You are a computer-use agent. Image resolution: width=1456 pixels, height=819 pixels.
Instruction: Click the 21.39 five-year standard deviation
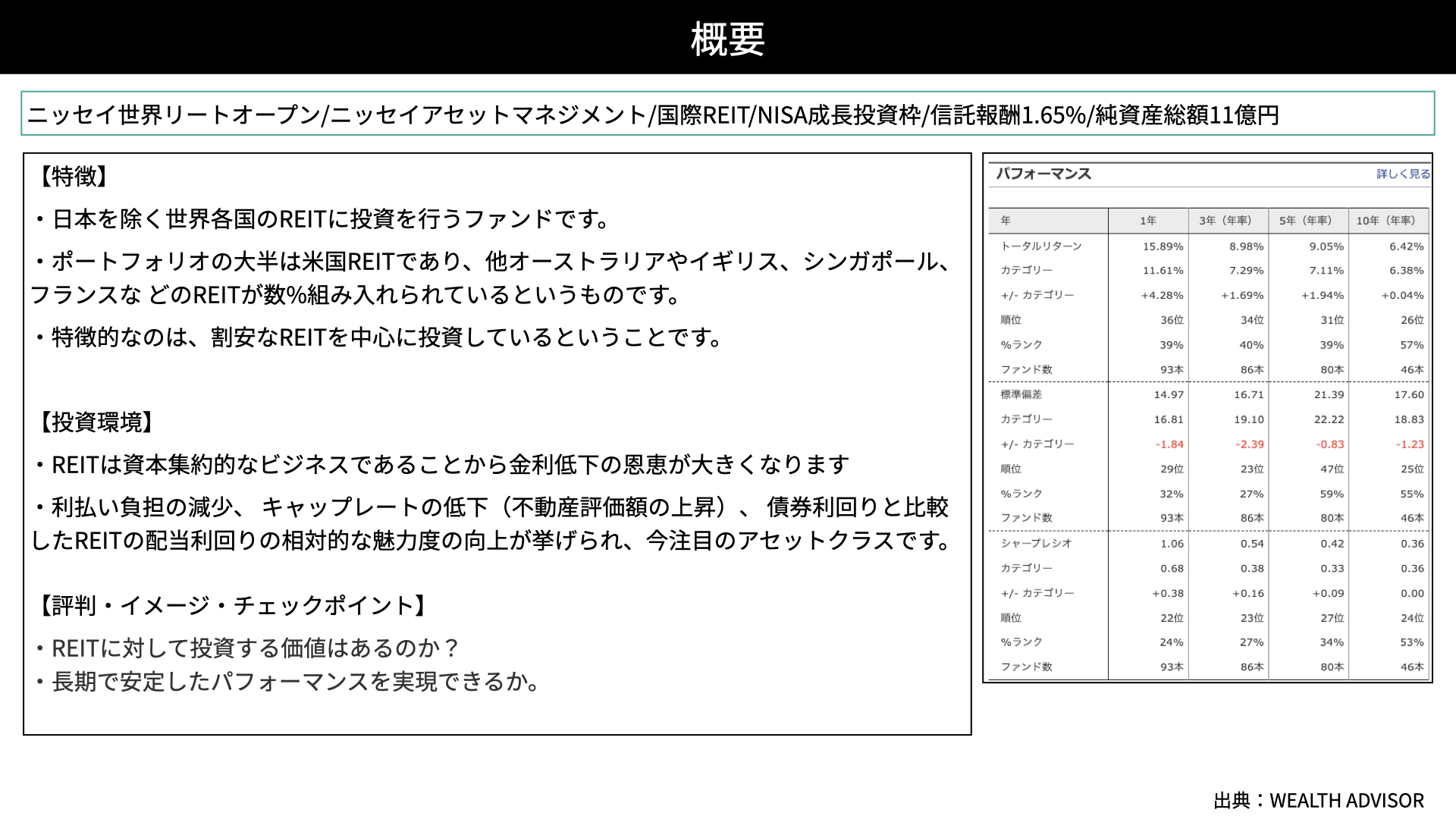pyautogui.click(x=1329, y=394)
